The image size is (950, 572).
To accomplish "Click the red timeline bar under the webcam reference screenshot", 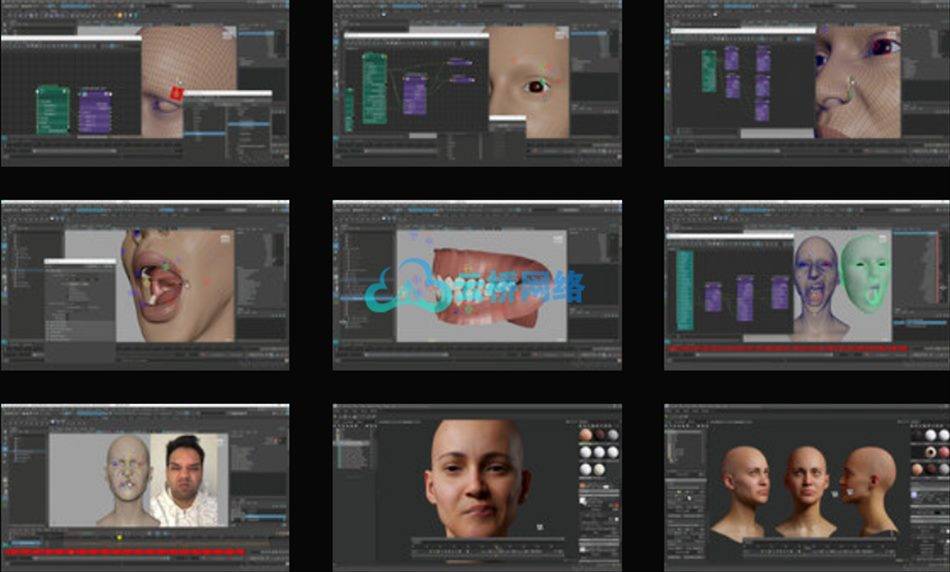I will pyautogui.click(x=124, y=552).
